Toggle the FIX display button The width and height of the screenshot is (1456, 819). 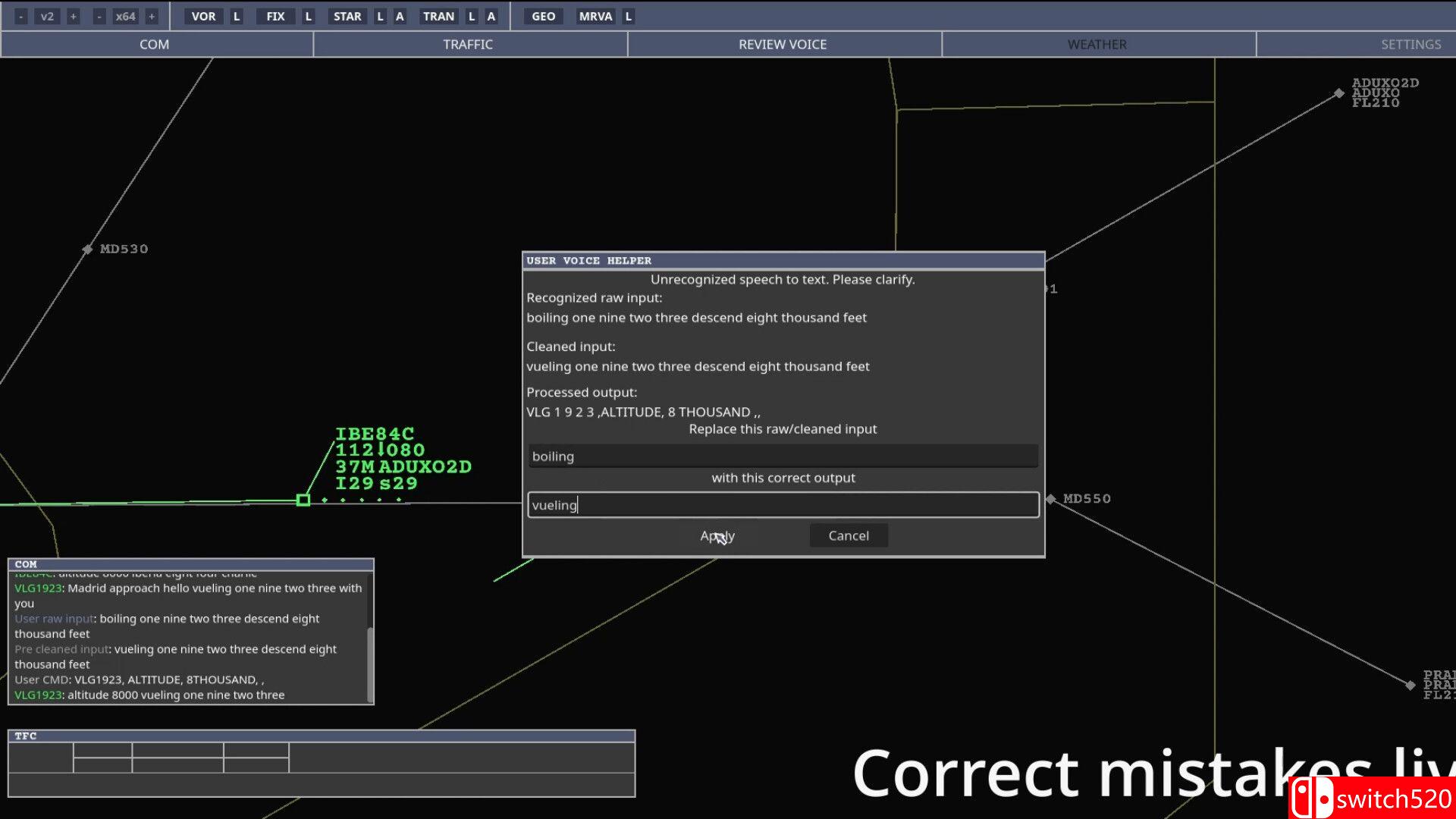[275, 16]
